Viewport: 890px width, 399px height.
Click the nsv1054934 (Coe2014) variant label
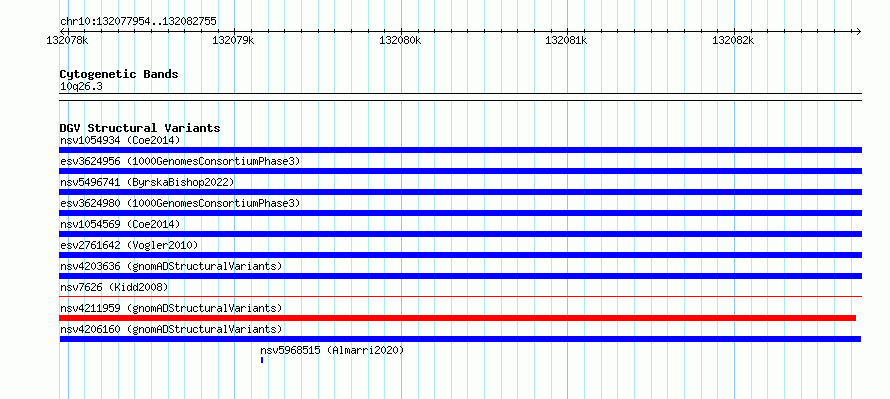coord(120,140)
